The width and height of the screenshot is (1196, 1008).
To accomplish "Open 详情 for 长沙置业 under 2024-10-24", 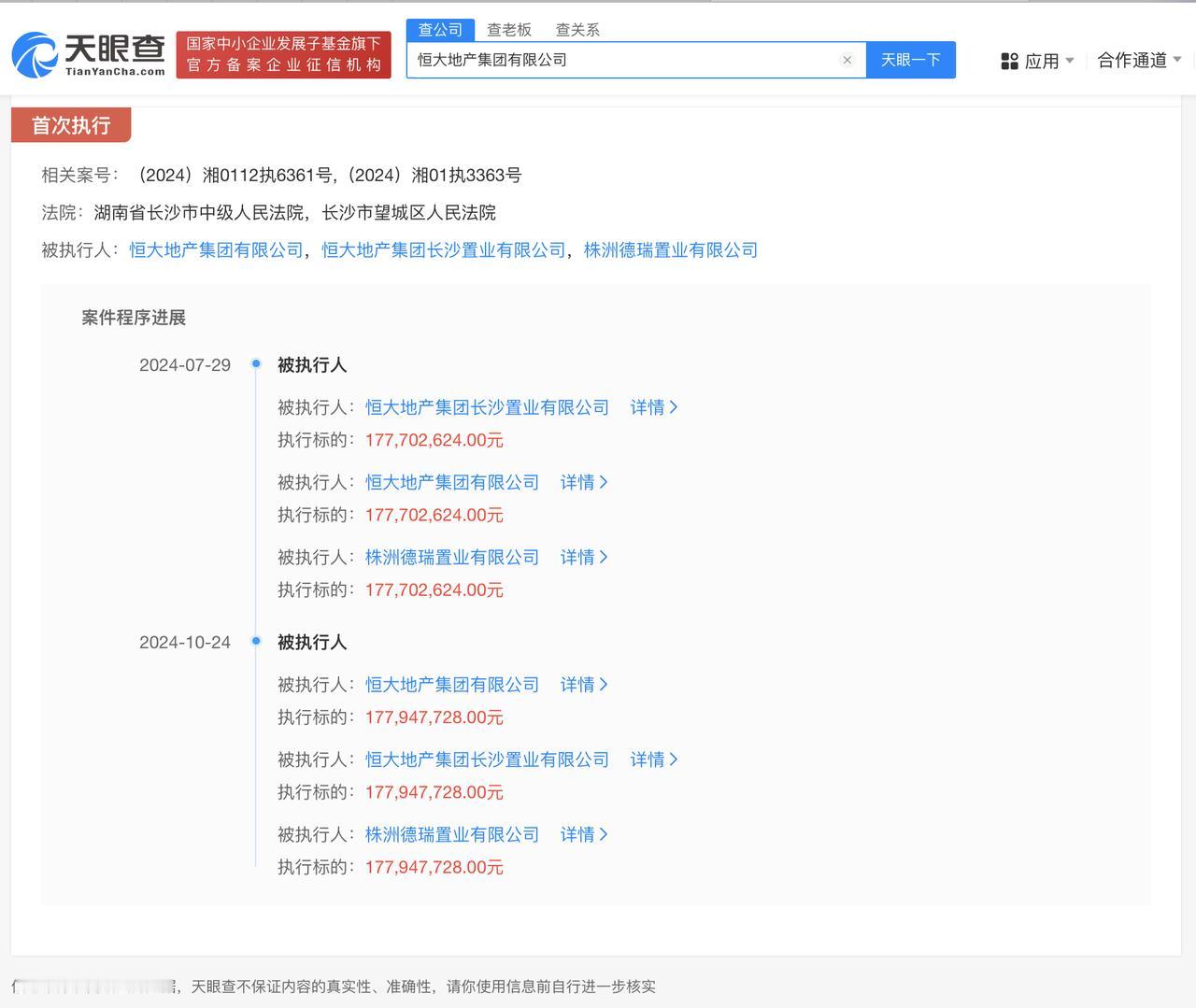I will click(654, 760).
